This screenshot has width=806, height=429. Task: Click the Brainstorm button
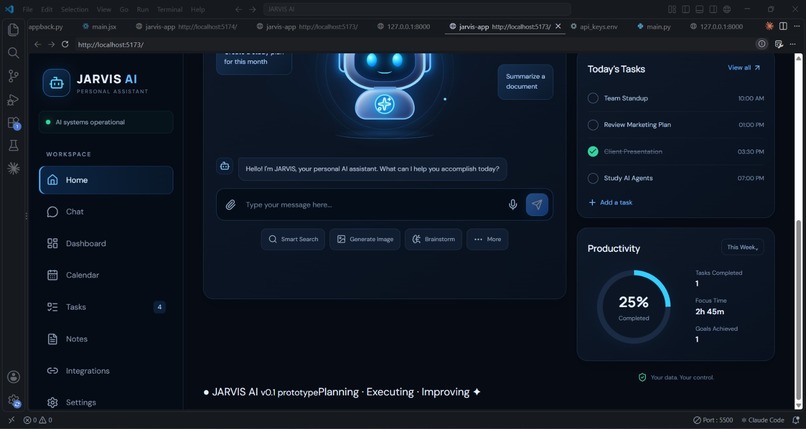[x=433, y=239]
